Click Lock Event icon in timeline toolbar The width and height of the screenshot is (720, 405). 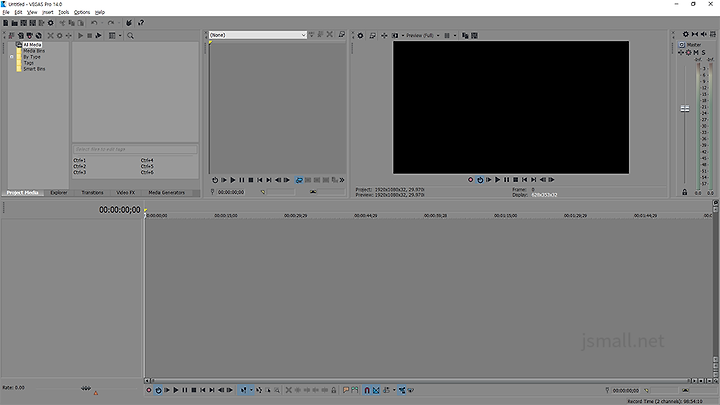pyautogui.click(x=333, y=390)
